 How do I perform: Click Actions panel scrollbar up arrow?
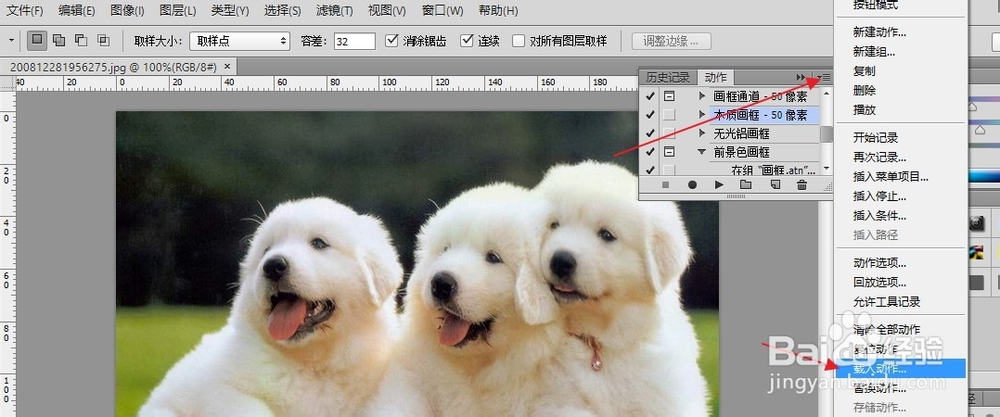(826, 94)
